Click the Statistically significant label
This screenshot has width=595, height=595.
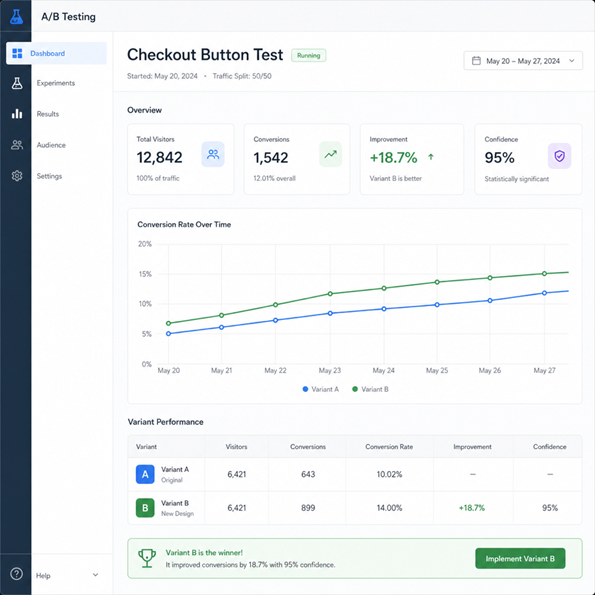[516, 179]
